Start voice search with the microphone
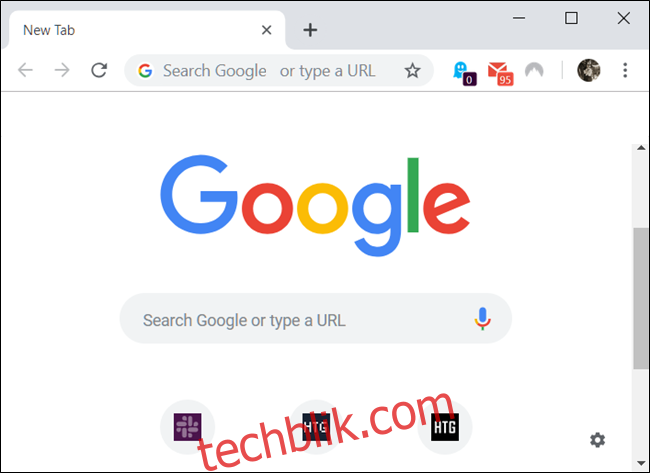Viewport: 650px width, 473px height. tap(482, 318)
